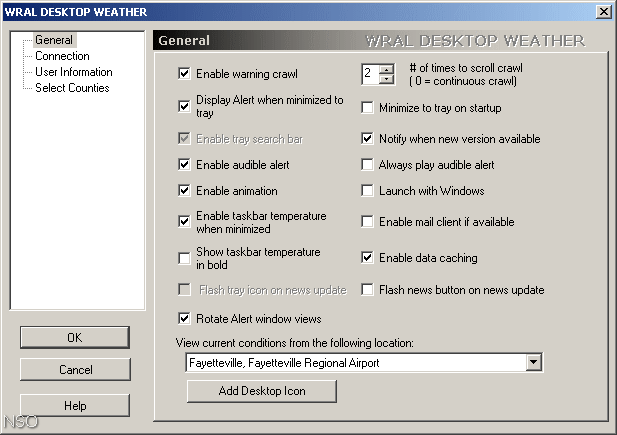Viewport: 617px width, 435px height.
Task: Click the scroll crawl count field
Action: (371, 74)
